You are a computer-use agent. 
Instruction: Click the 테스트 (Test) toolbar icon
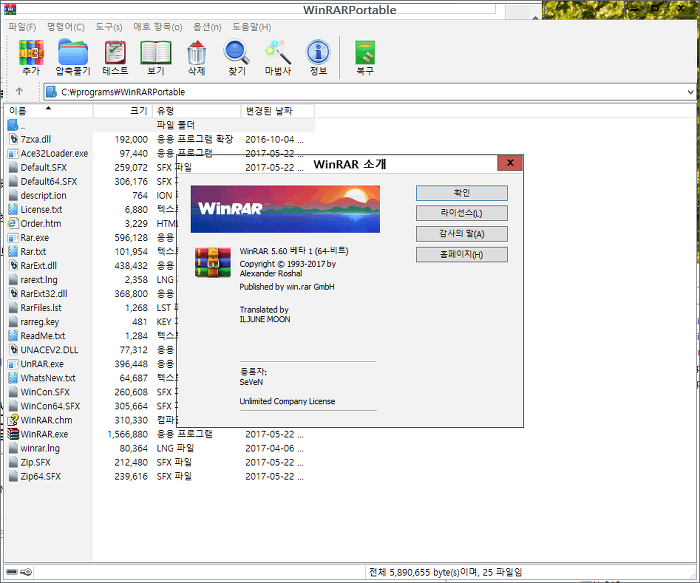115,57
